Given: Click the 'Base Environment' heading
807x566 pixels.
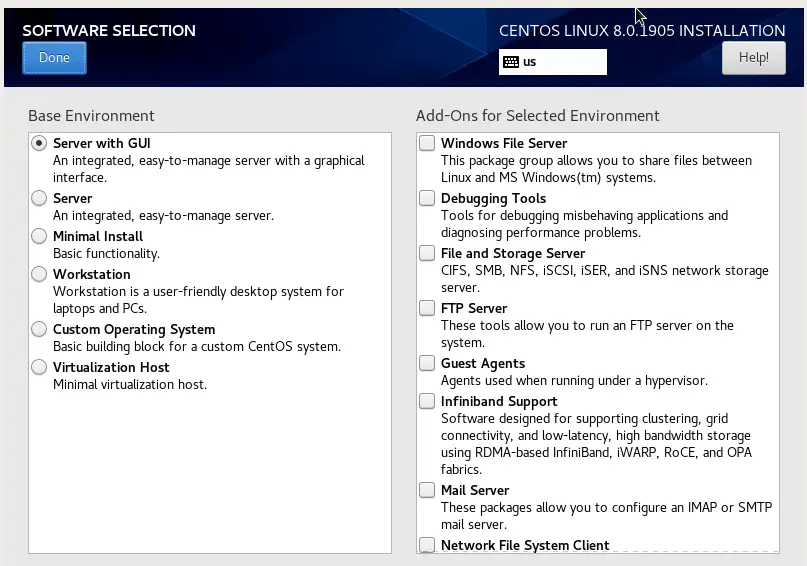Looking at the screenshot, I should [91, 116].
